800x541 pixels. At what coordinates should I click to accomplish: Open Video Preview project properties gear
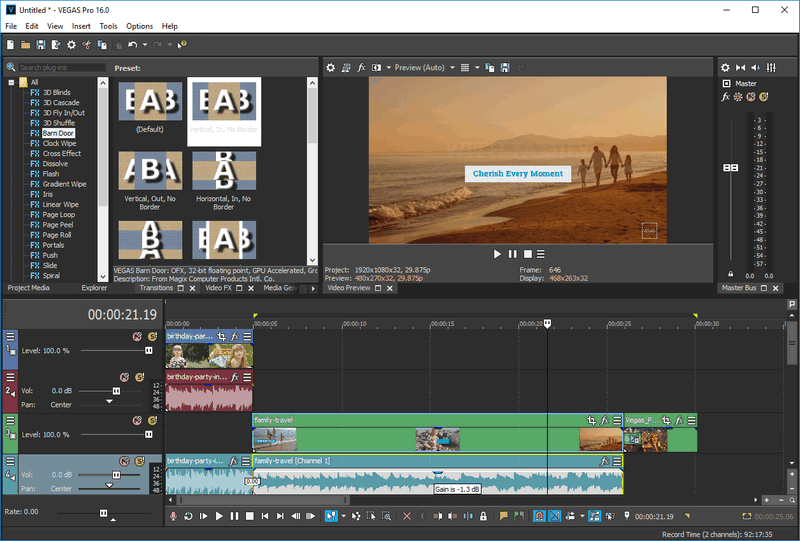pyautogui.click(x=331, y=67)
